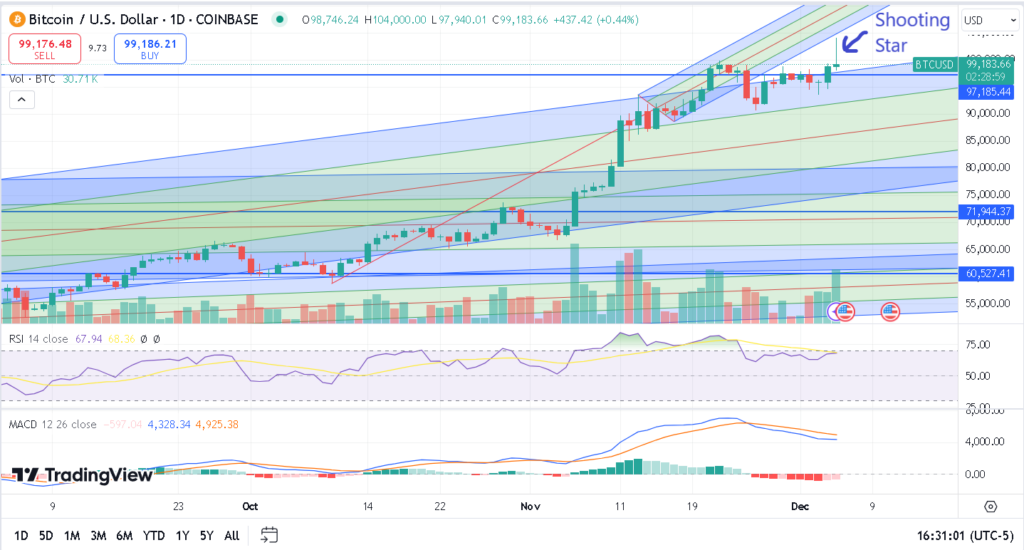Click the 9.73 spread value
Screen dimensions: 1024x550
coord(97,48)
